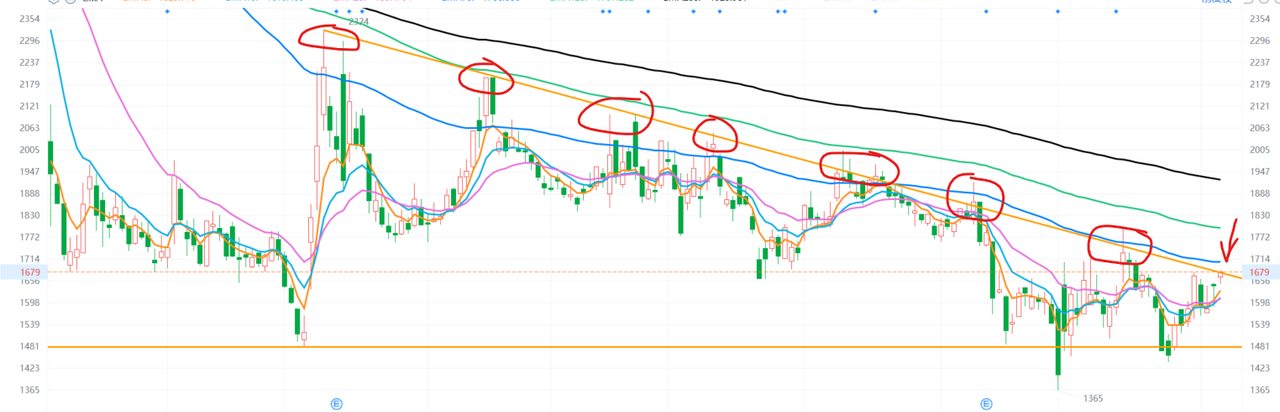The height and width of the screenshot is (412, 1280).
Task: Click the right earnings 'E' icon
Action: tap(986, 404)
